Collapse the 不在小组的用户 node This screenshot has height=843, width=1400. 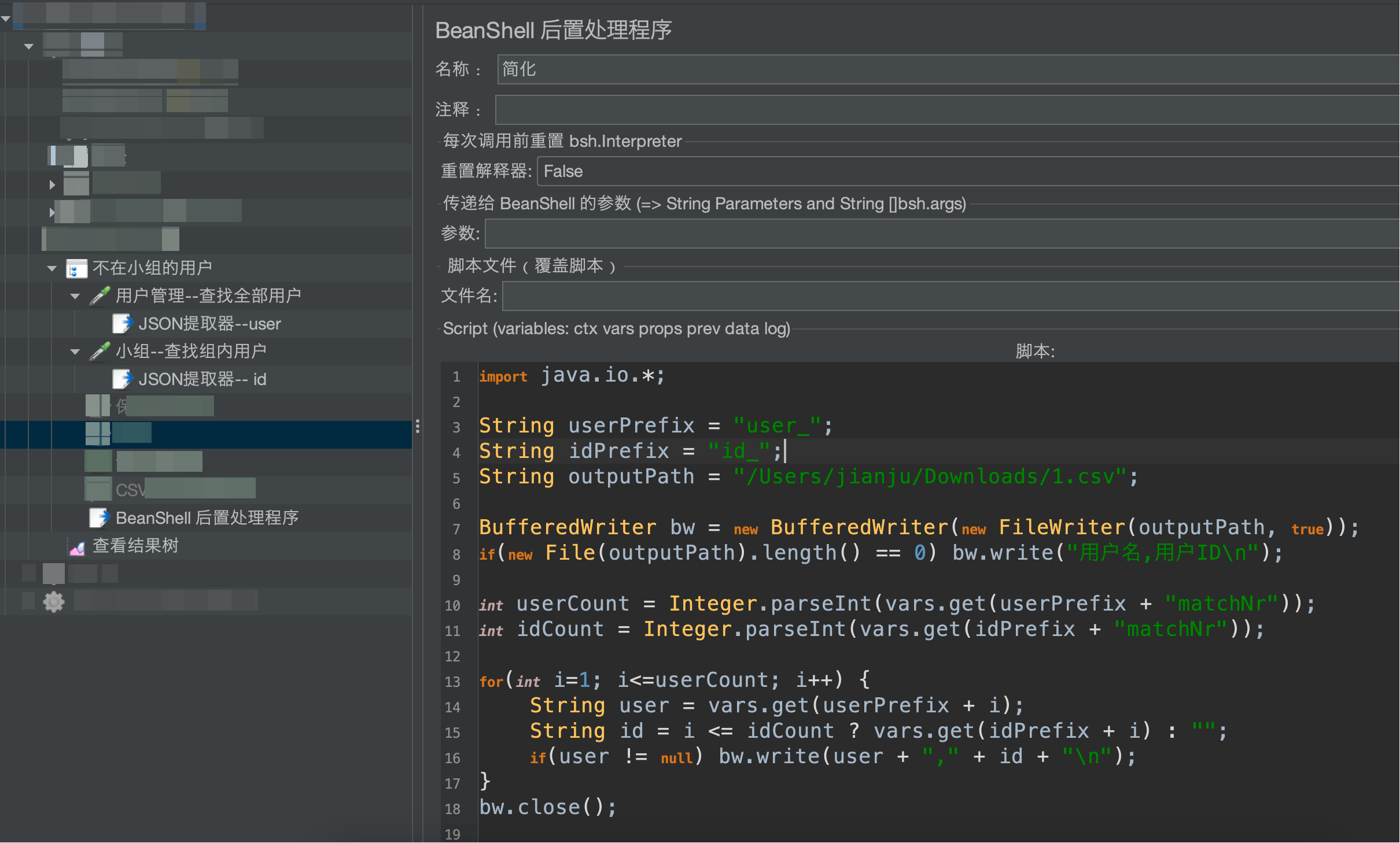52,268
